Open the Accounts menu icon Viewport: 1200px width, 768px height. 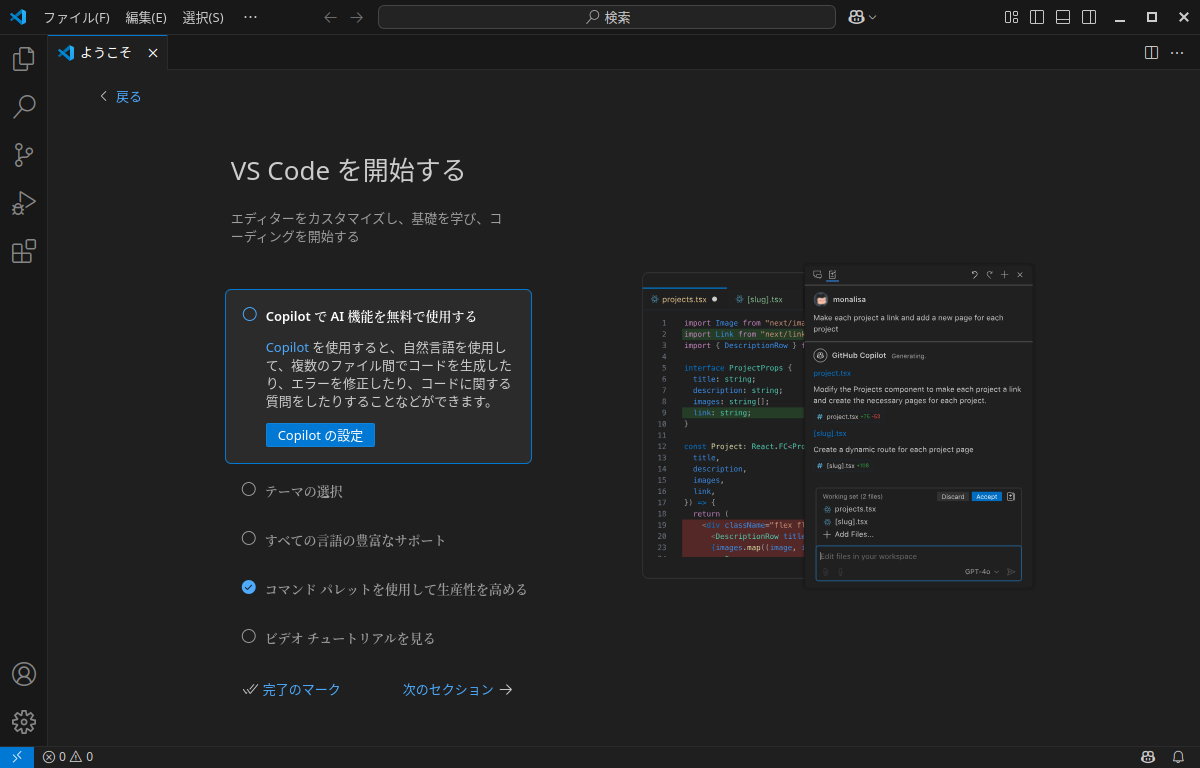[24, 674]
